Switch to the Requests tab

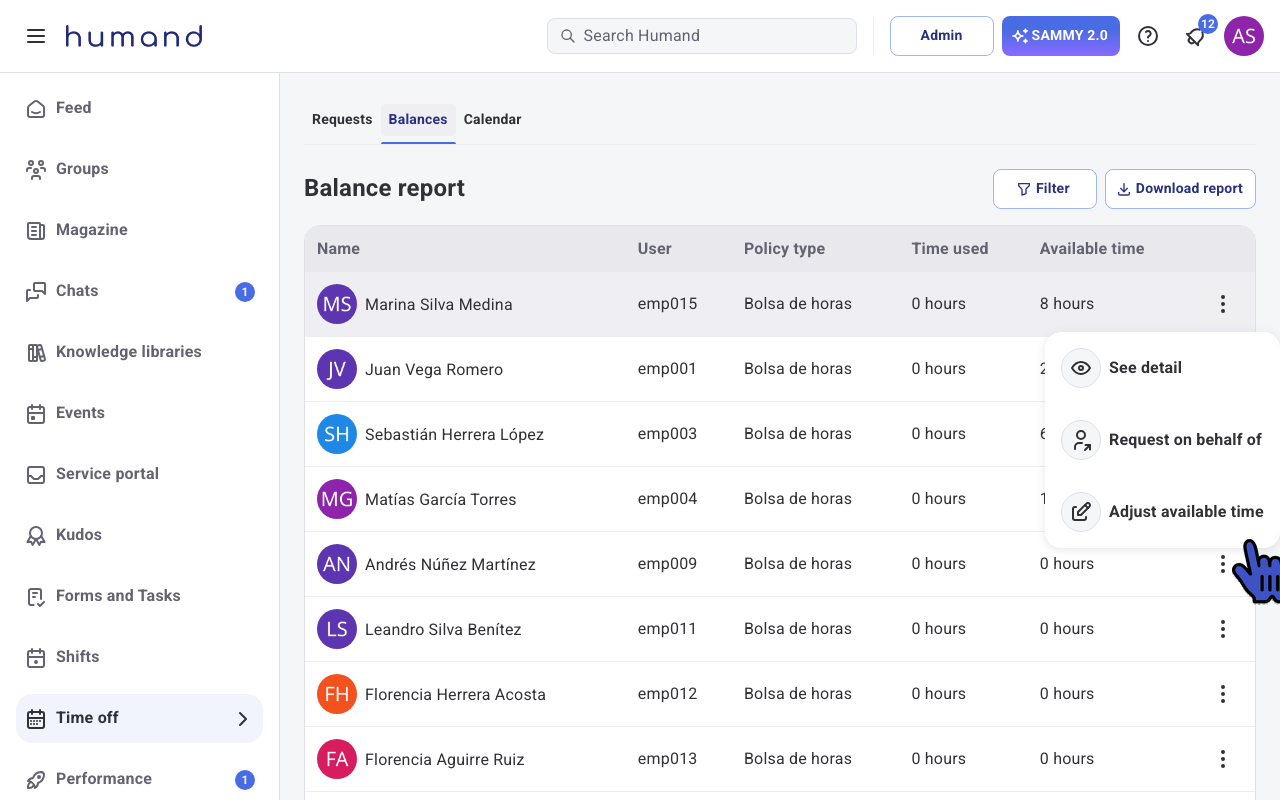342,120
